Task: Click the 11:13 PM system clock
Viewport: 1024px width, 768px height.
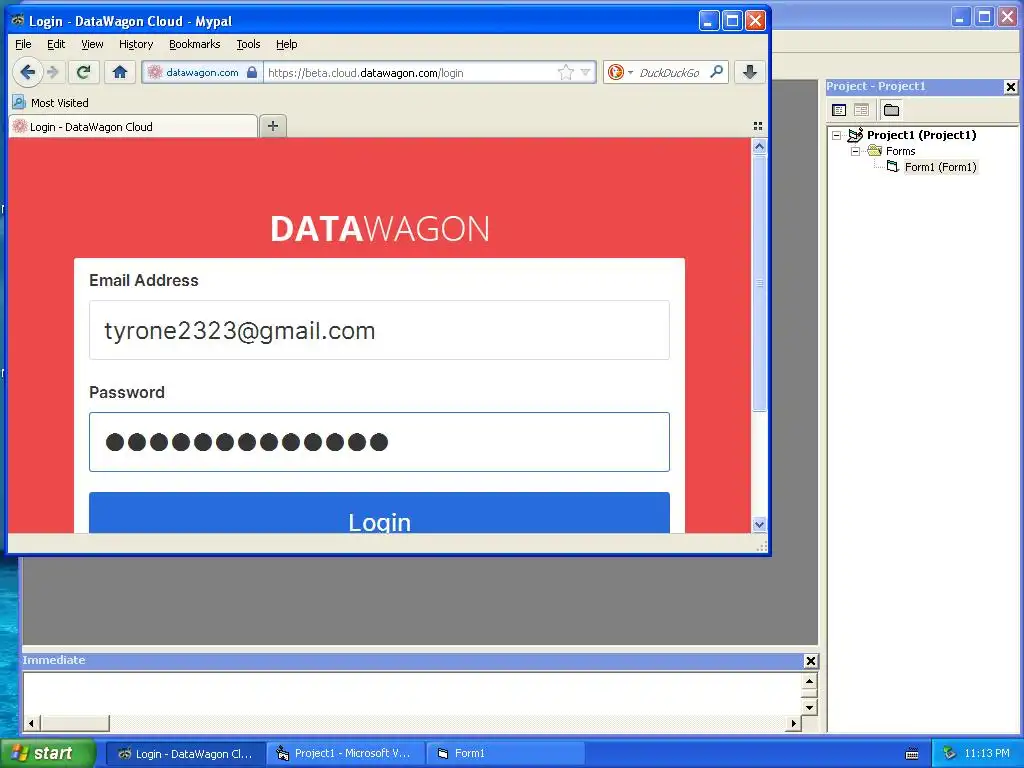Action: [x=987, y=754]
